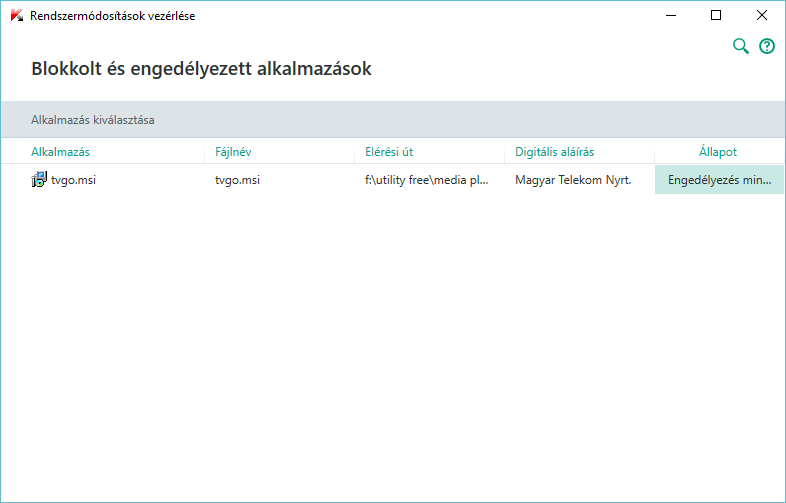Sort by Állapot column header
786x503 pixels.
[718, 152]
